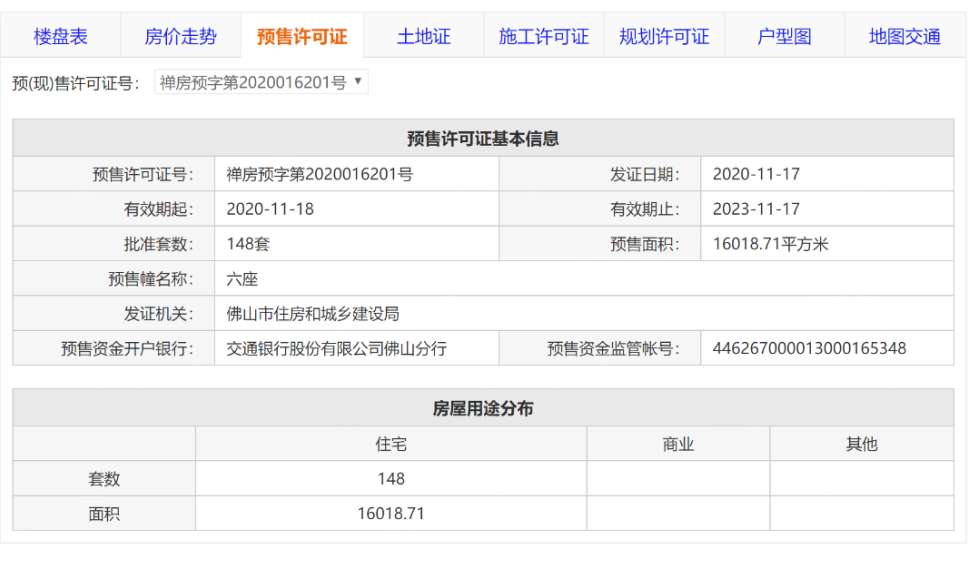The height and width of the screenshot is (566, 980).
Task: Click the presale area 16018.71平方米
Action: [771, 244]
